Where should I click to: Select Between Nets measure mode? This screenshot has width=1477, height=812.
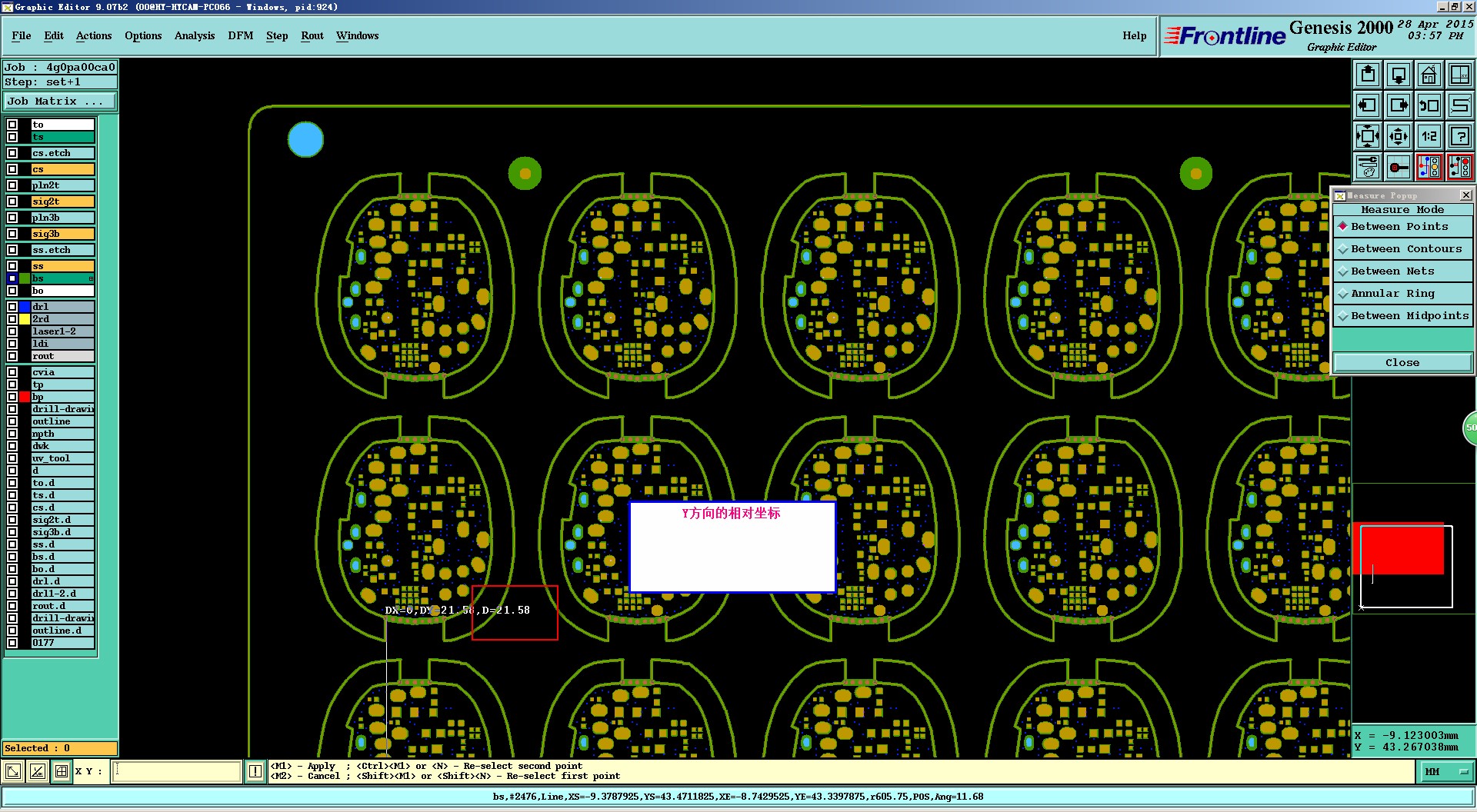[1402, 271]
